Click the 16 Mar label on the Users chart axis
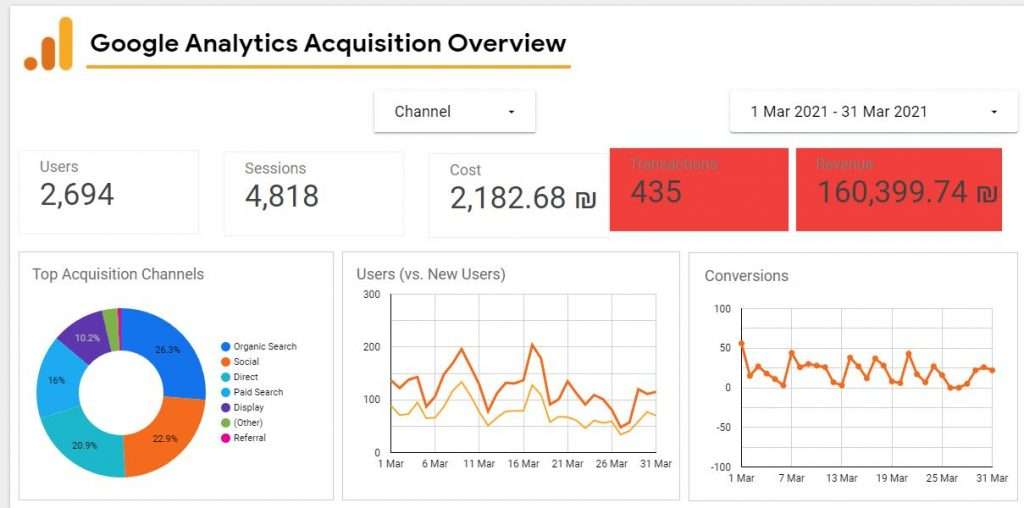 pos(523,464)
